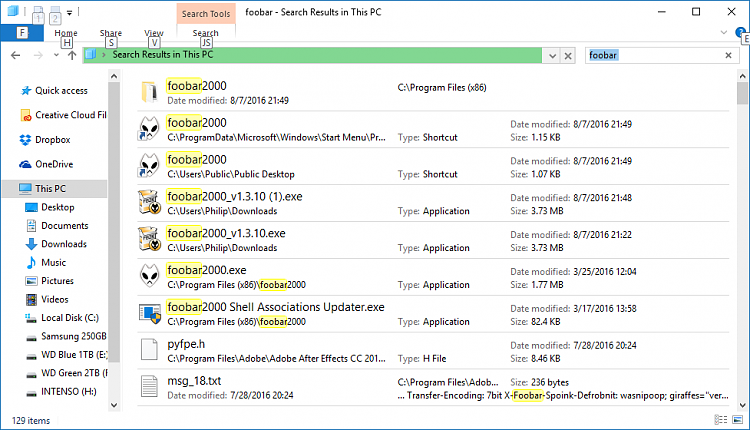The height and width of the screenshot is (430, 750).
Task: Go forward with the right arrow
Action: coord(38,55)
